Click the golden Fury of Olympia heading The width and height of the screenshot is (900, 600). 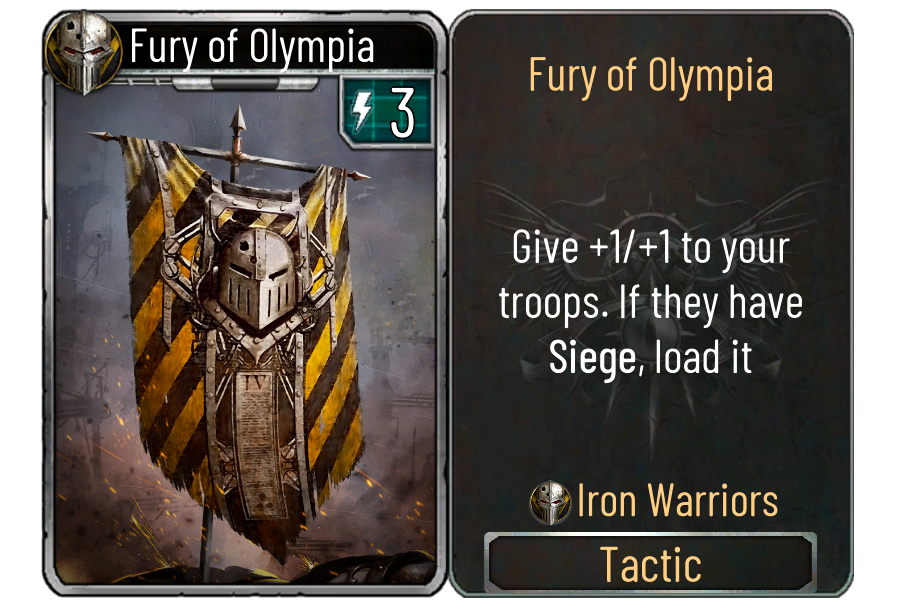pos(650,76)
